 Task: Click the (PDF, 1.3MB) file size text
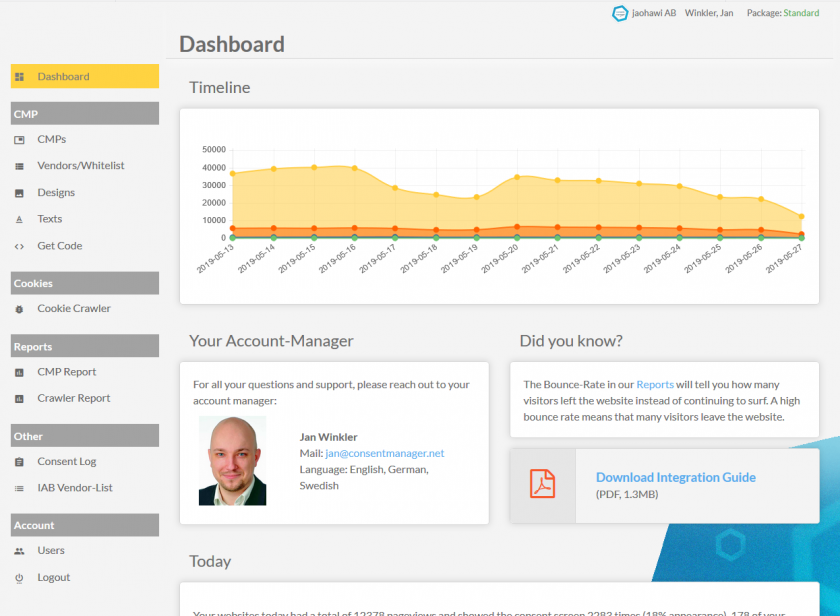(x=627, y=494)
